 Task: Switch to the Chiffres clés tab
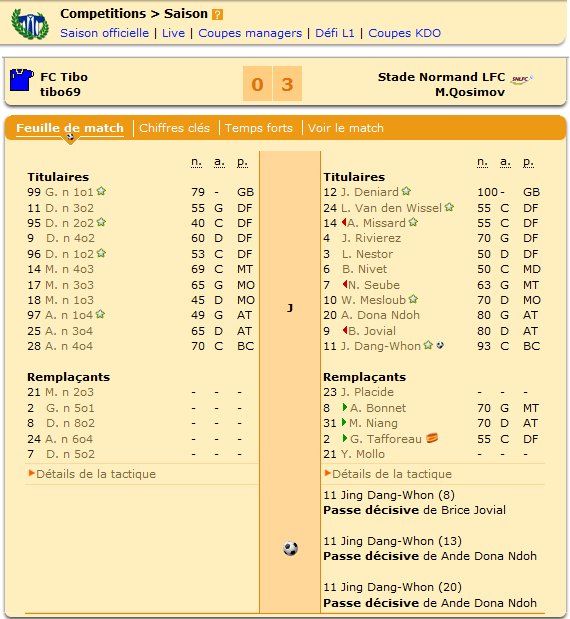click(174, 128)
